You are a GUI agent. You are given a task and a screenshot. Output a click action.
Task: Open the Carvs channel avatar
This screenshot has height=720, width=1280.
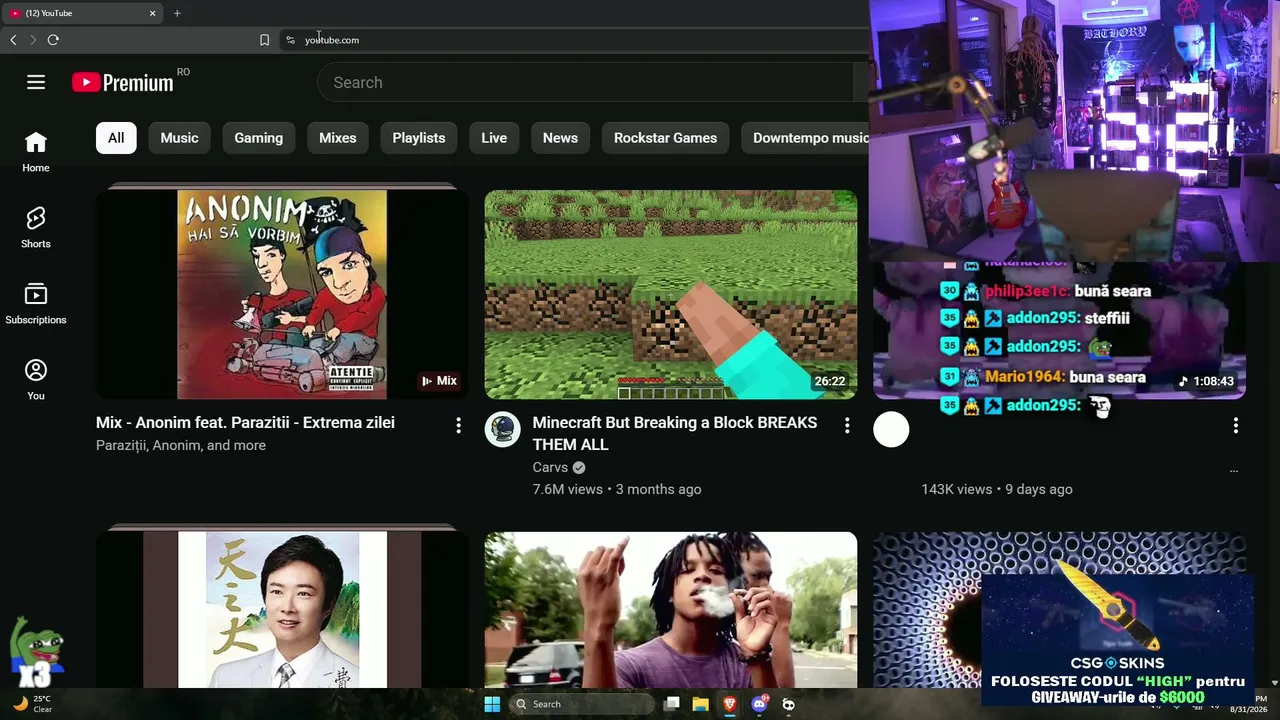(x=502, y=429)
